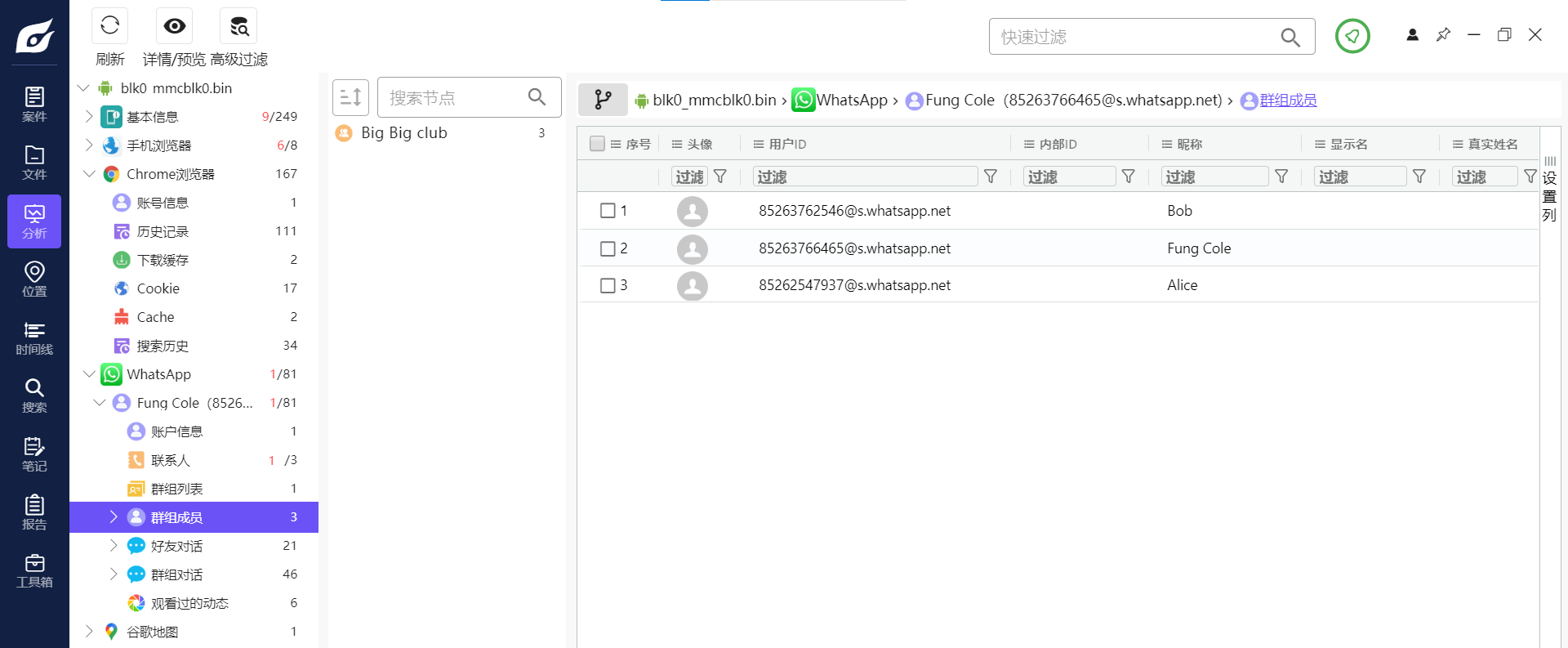Open the user account icon

click(x=1413, y=34)
